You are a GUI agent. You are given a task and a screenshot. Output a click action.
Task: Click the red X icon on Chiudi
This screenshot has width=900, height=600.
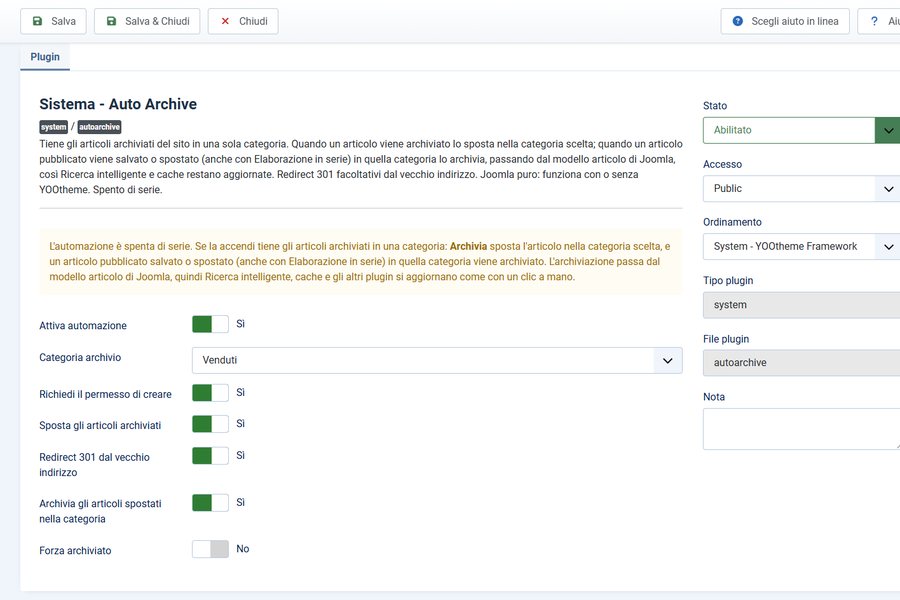coord(225,21)
